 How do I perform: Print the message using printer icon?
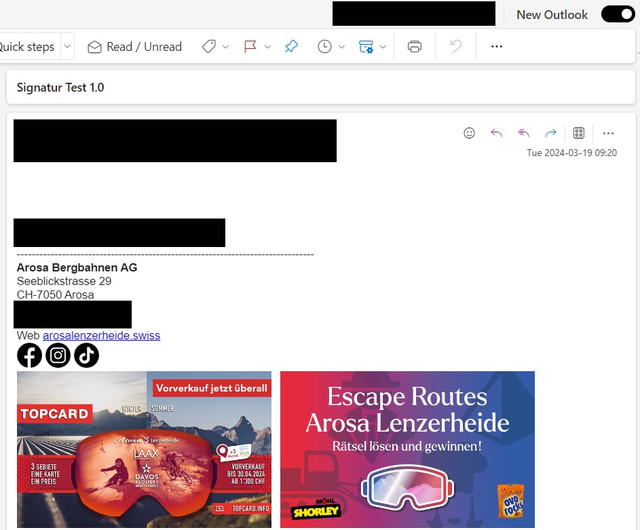pyautogui.click(x=414, y=47)
